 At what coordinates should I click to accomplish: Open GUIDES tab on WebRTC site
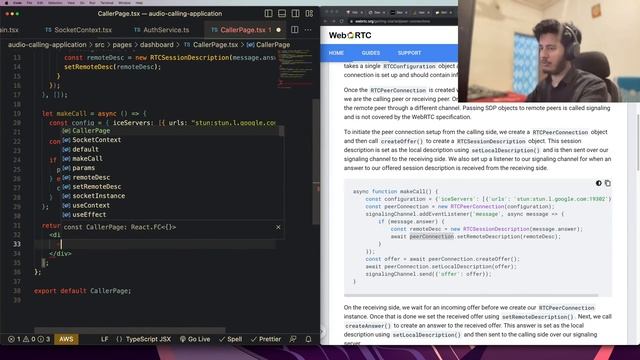click(371, 53)
